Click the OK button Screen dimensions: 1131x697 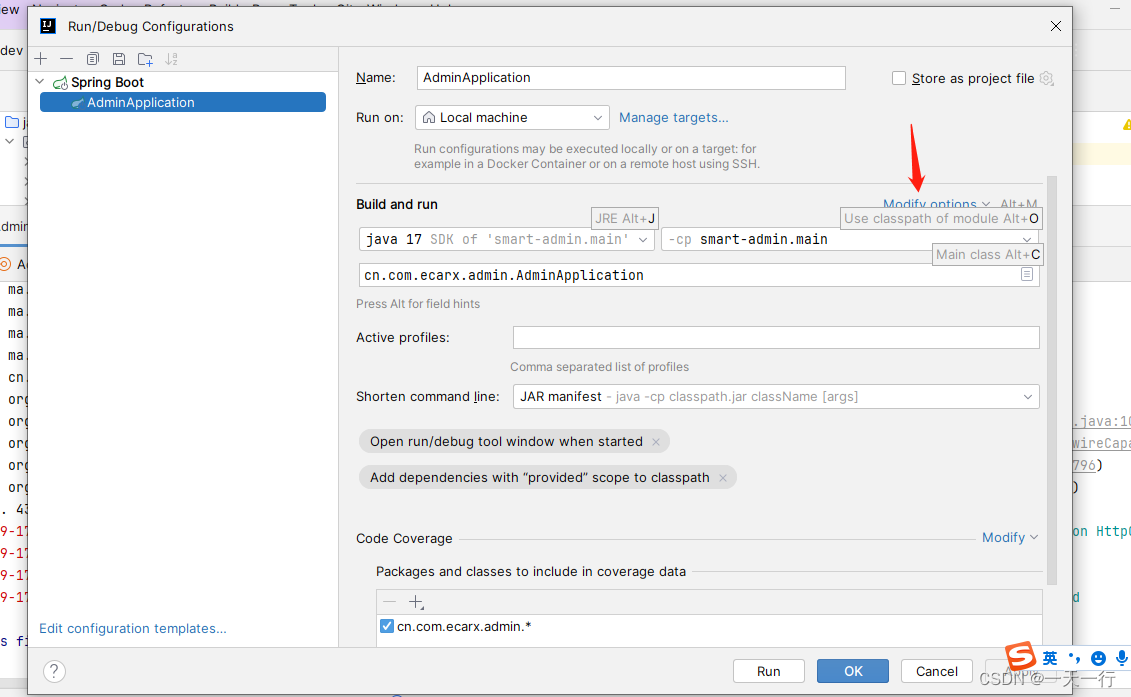pos(853,671)
